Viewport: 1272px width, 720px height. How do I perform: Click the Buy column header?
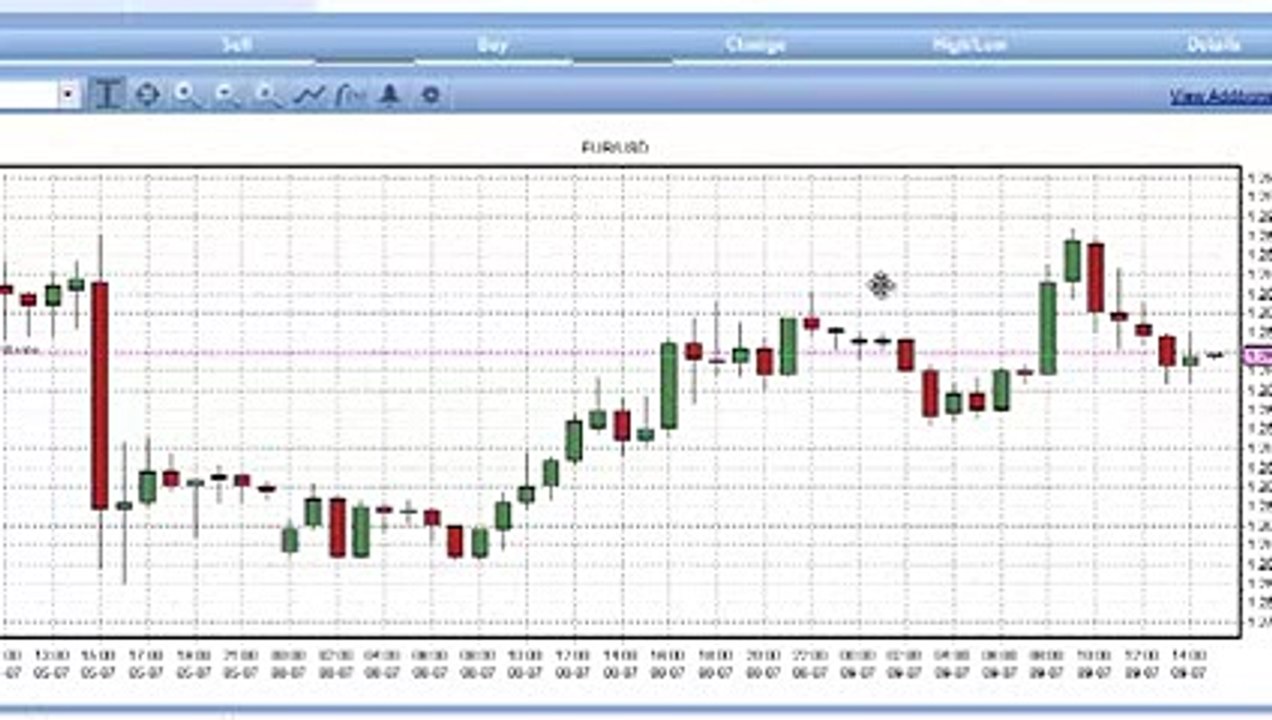tap(492, 44)
